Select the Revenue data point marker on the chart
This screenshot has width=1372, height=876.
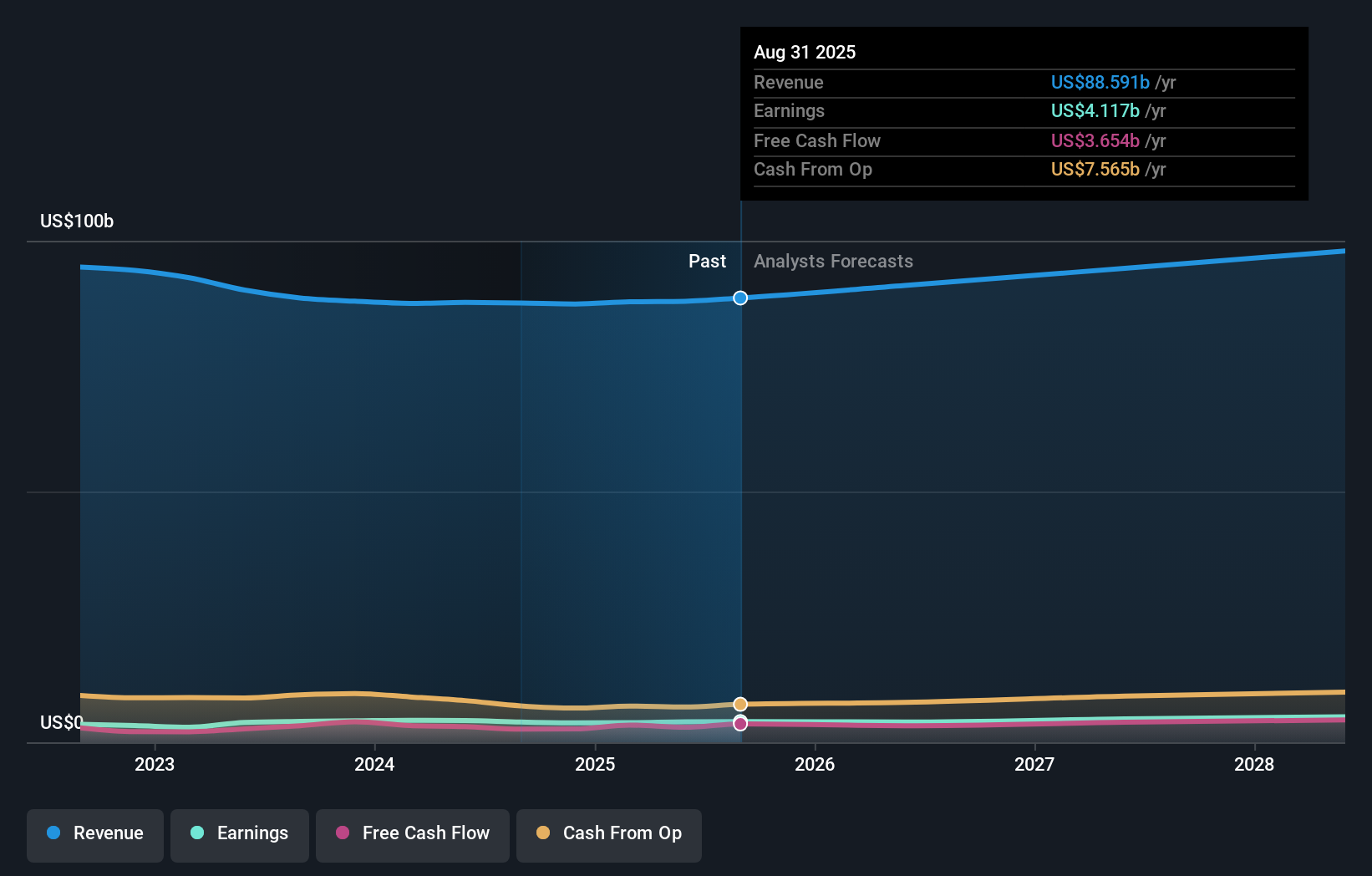coord(739,298)
